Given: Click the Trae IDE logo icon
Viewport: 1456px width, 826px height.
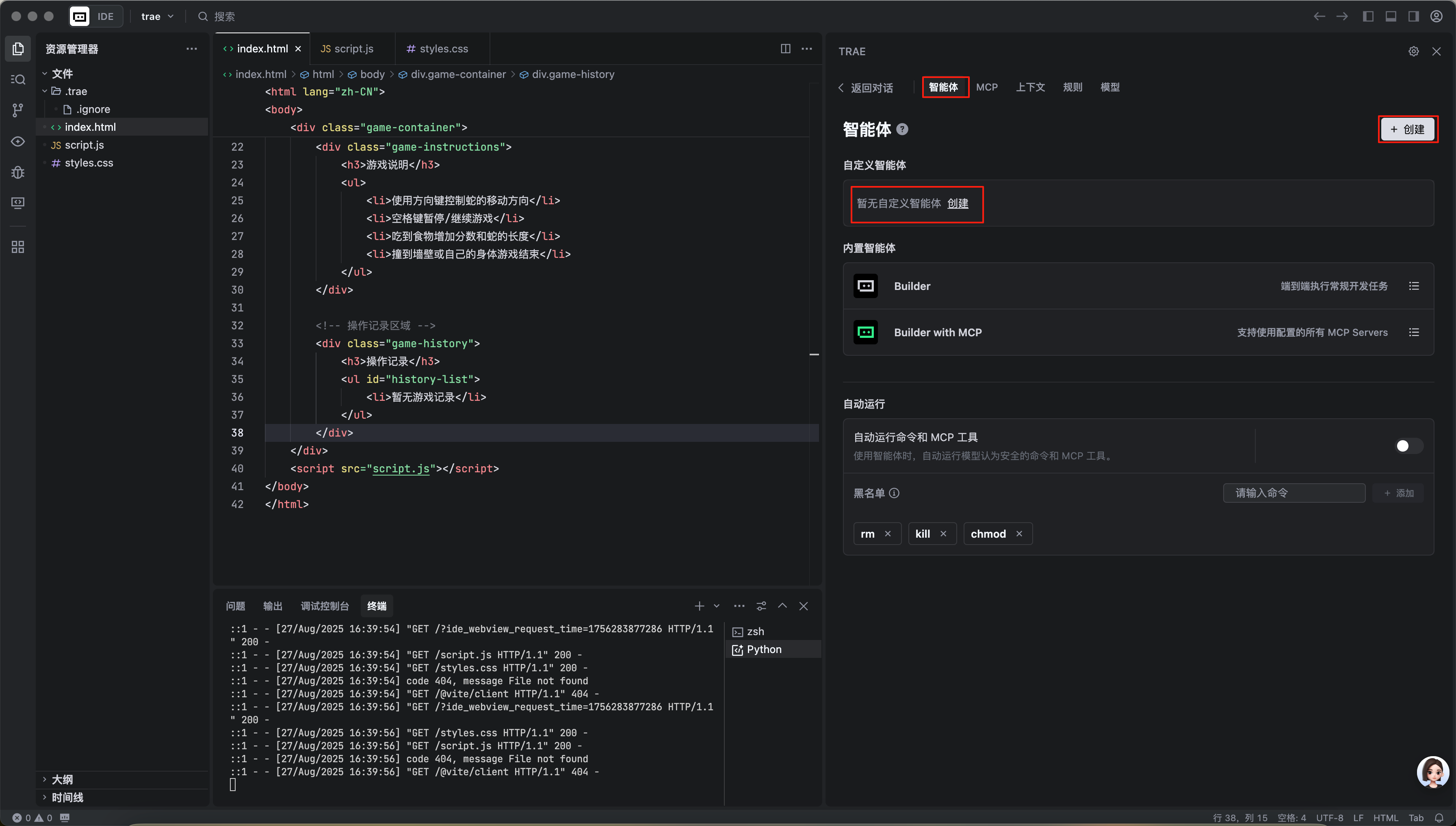Looking at the screenshot, I should click(x=79, y=17).
